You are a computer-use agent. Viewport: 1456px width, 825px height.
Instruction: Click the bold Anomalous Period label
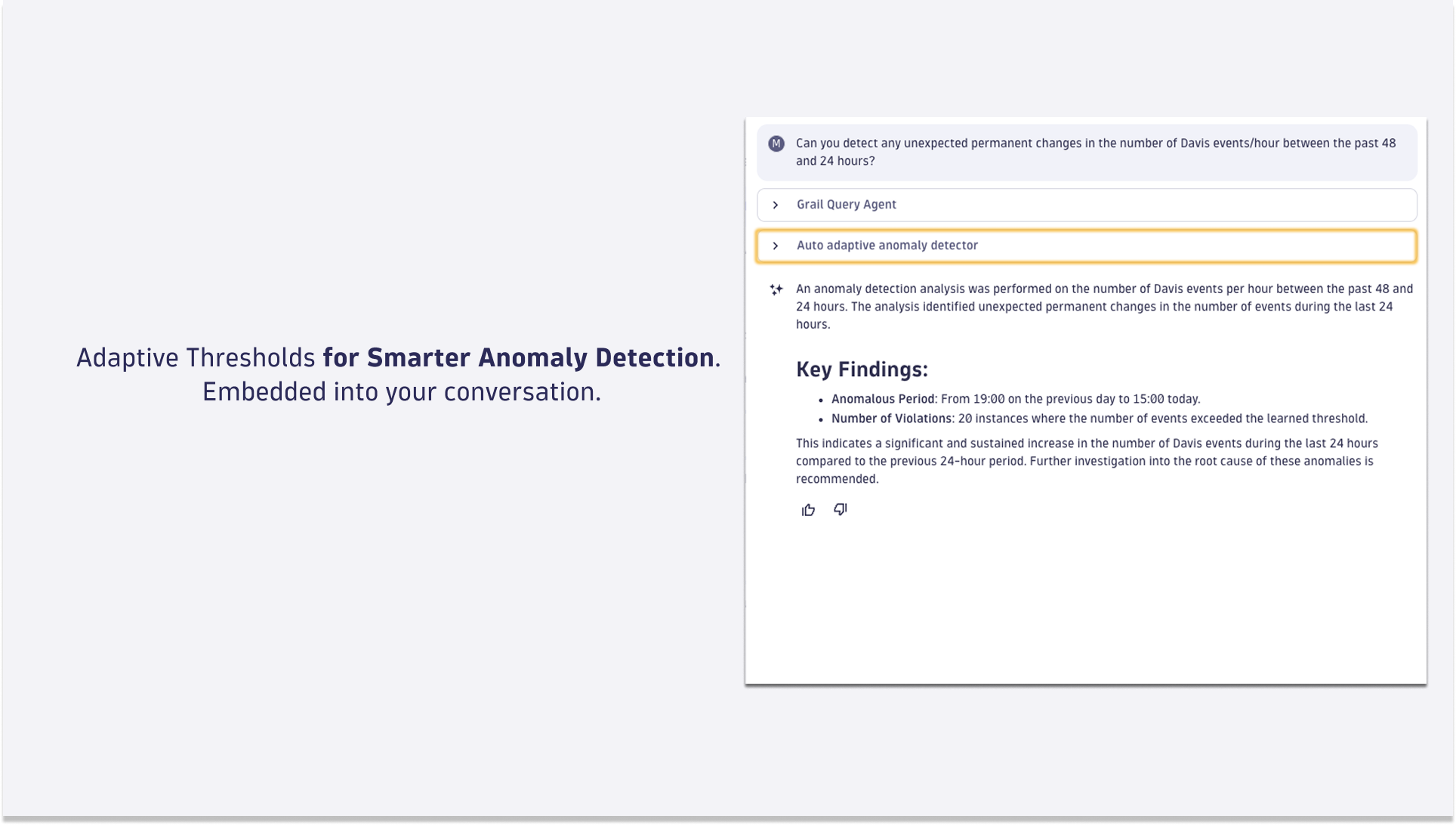(x=882, y=399)
